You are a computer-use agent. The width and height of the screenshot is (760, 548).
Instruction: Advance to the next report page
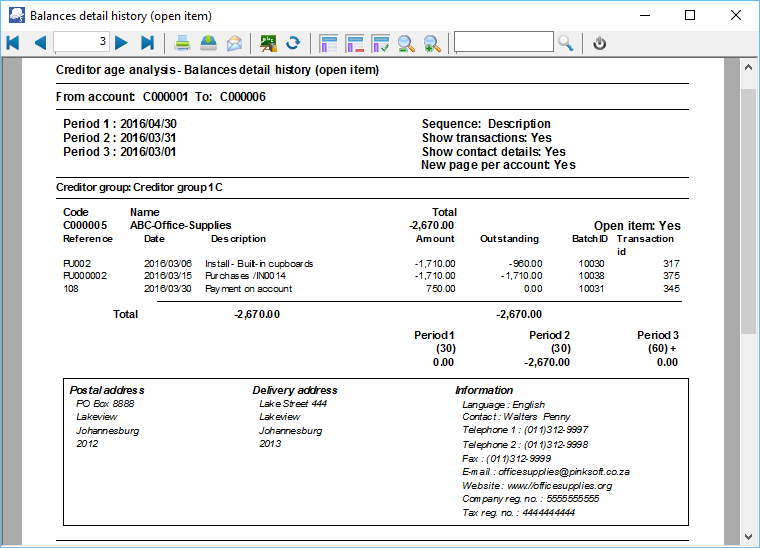(x=121, y=43)
